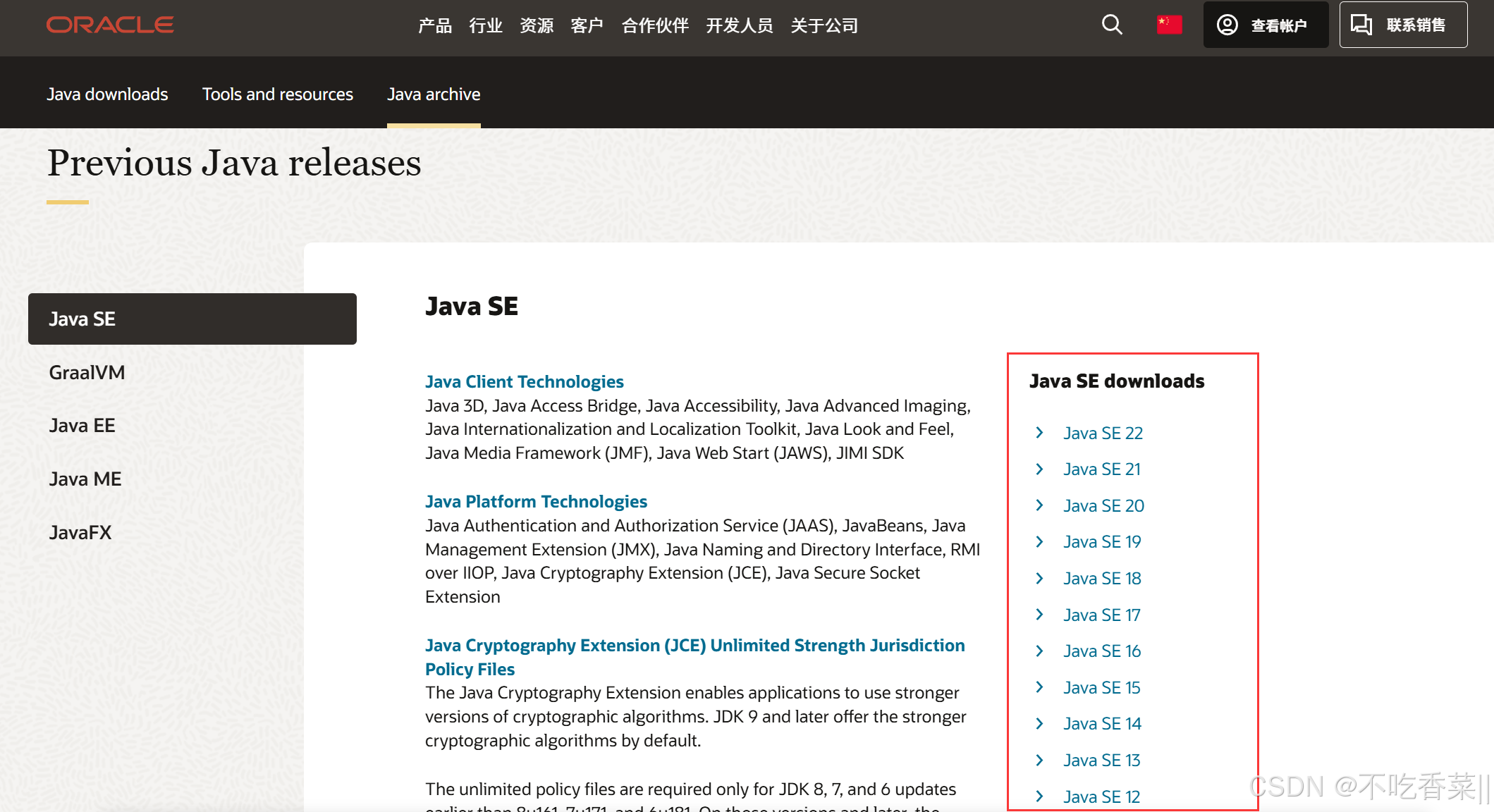The height and width of the screenshot is (812, 1494).
Task: Open the Java SE 12 download link
Action: coord(1101,796)
